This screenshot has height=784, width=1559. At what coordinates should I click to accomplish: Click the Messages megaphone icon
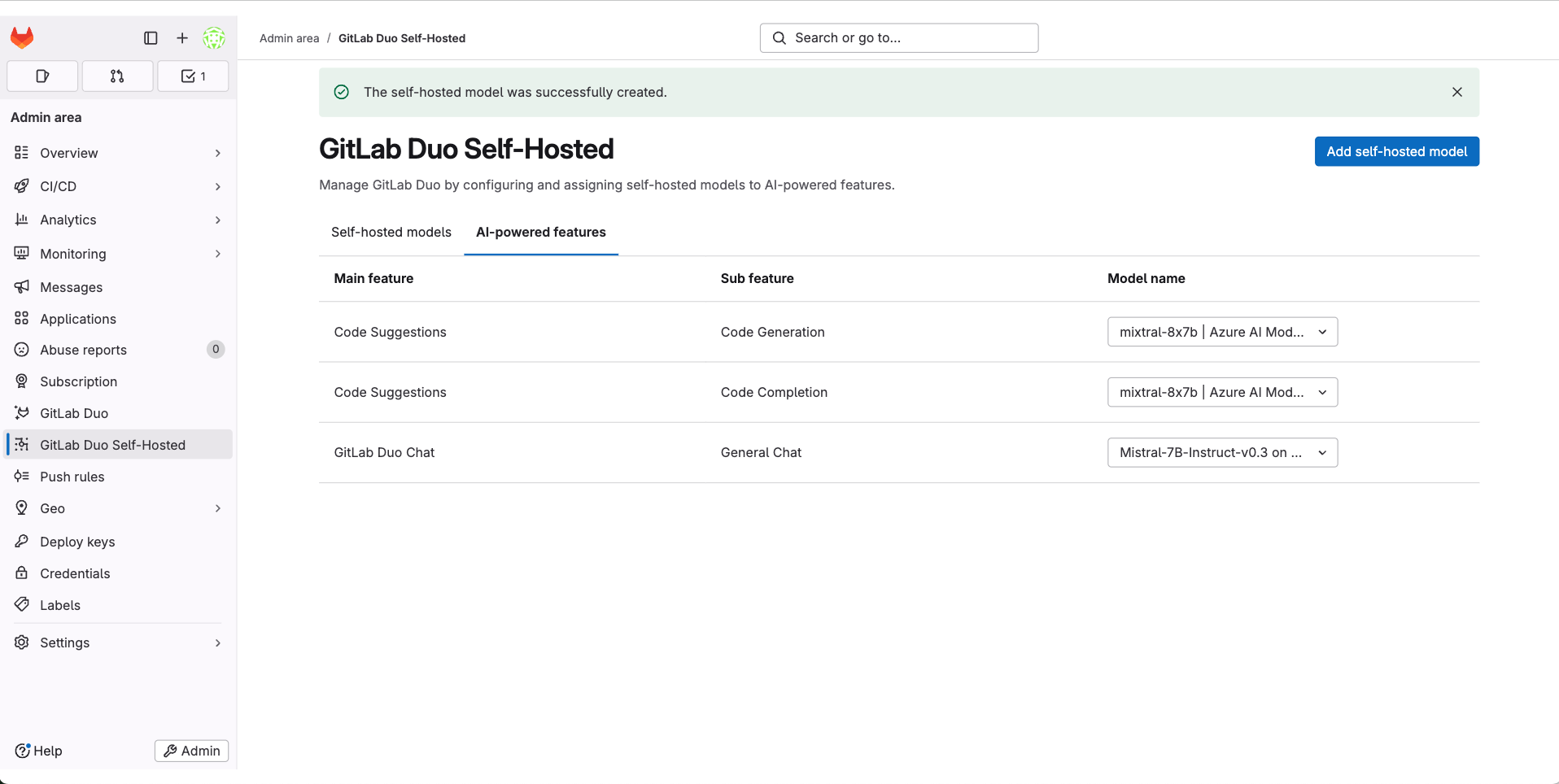pyautogui.click(x=22, y=287)
